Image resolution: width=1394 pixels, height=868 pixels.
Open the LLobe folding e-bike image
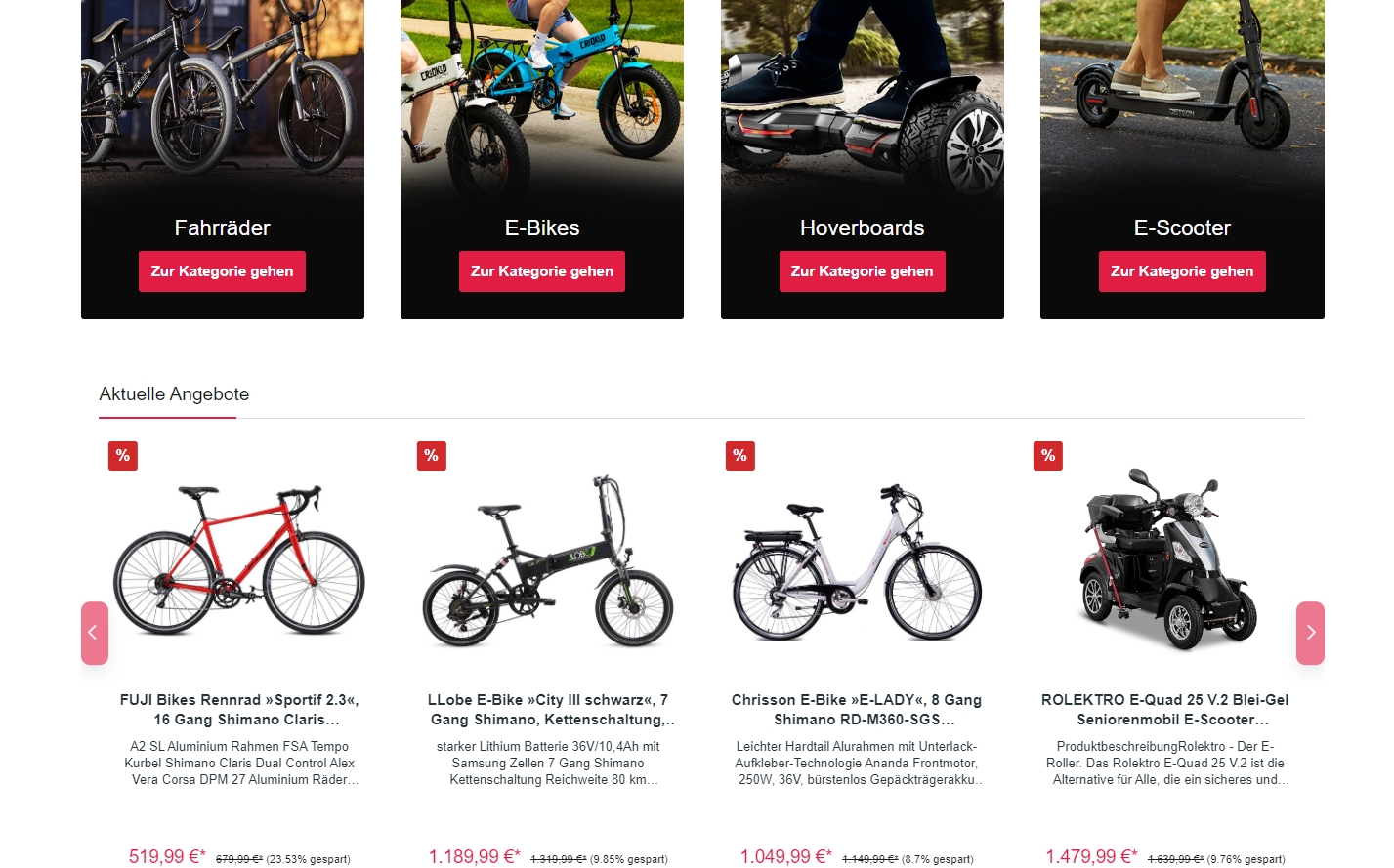(548, 561)
